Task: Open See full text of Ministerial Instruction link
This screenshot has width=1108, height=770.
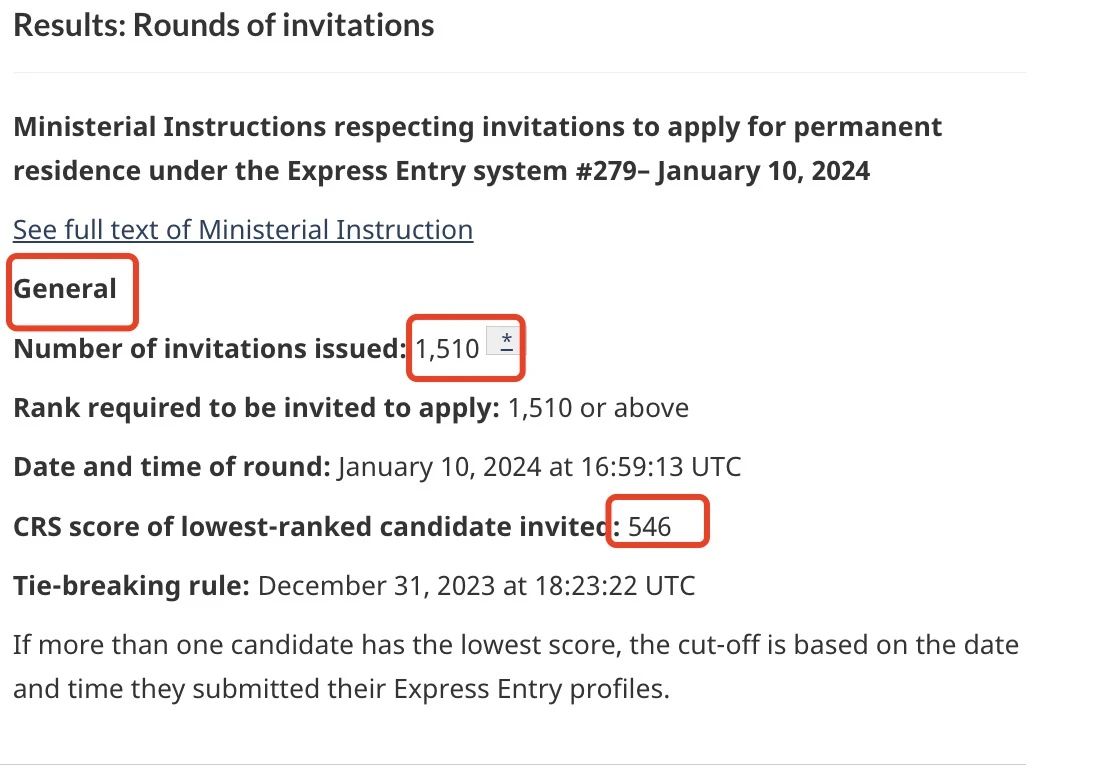Action: point(242,230)
